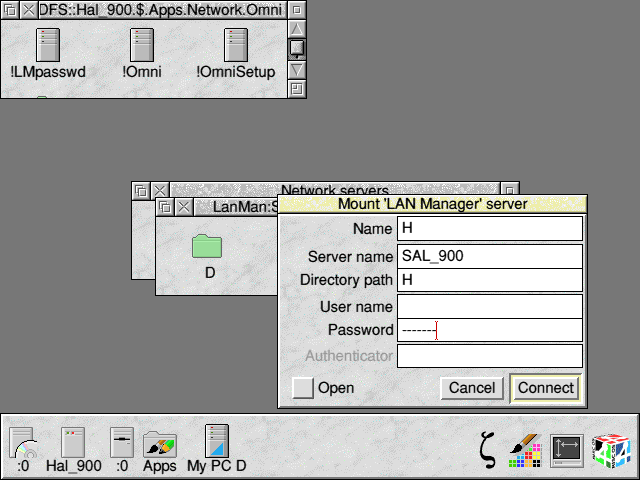The height and width of the screenshot is (480, 640).
Task: Click the Cancel button
Action: [x=472, y=388]
